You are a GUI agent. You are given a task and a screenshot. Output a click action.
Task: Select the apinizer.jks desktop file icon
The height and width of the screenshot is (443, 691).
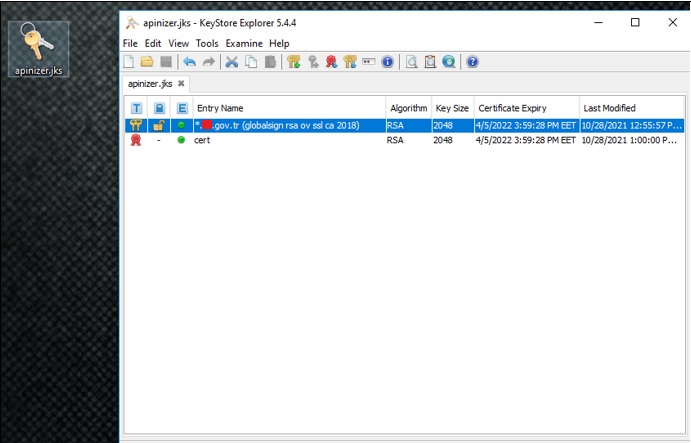37,47
